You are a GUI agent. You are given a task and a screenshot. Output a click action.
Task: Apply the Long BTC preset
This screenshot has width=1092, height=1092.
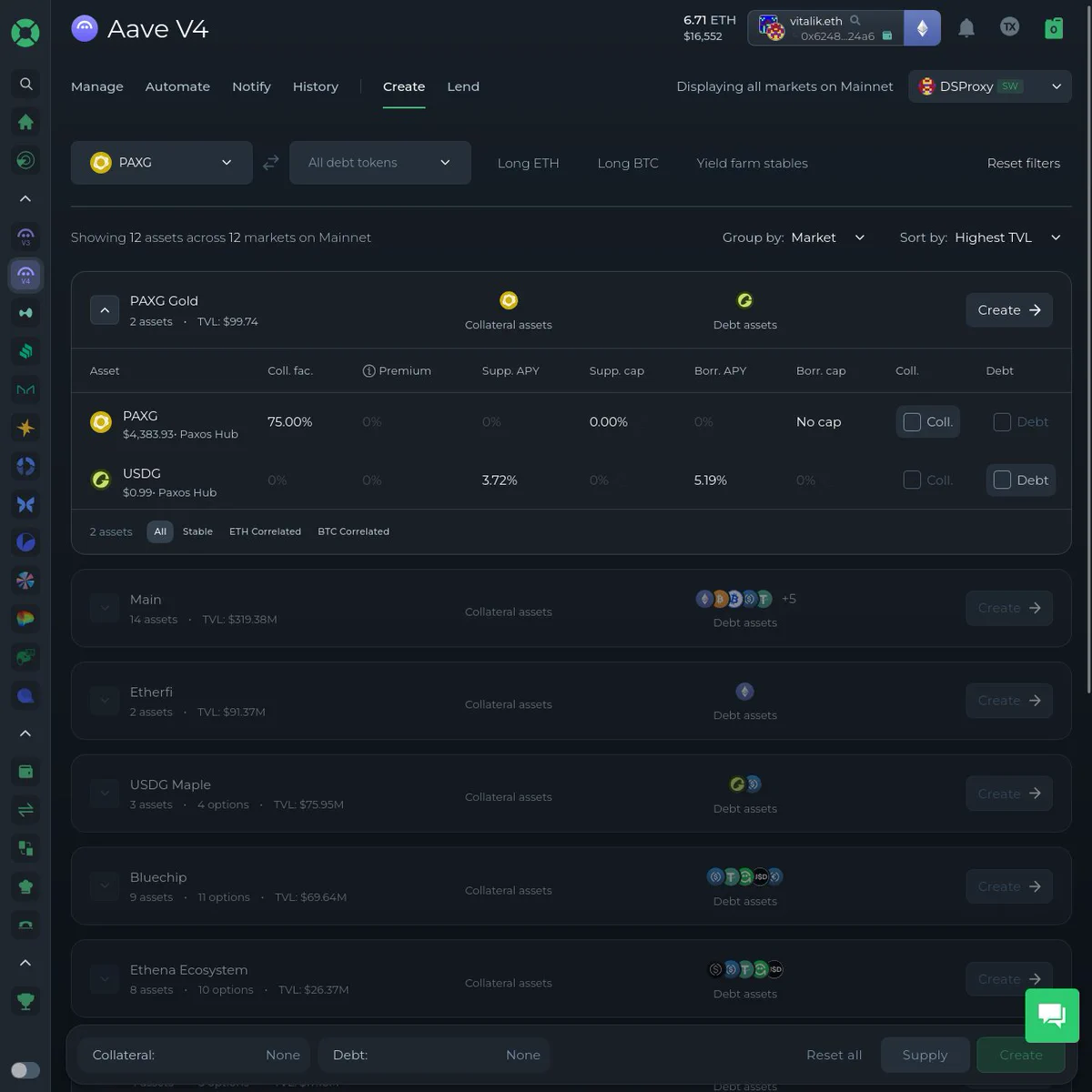pos(628,163)
